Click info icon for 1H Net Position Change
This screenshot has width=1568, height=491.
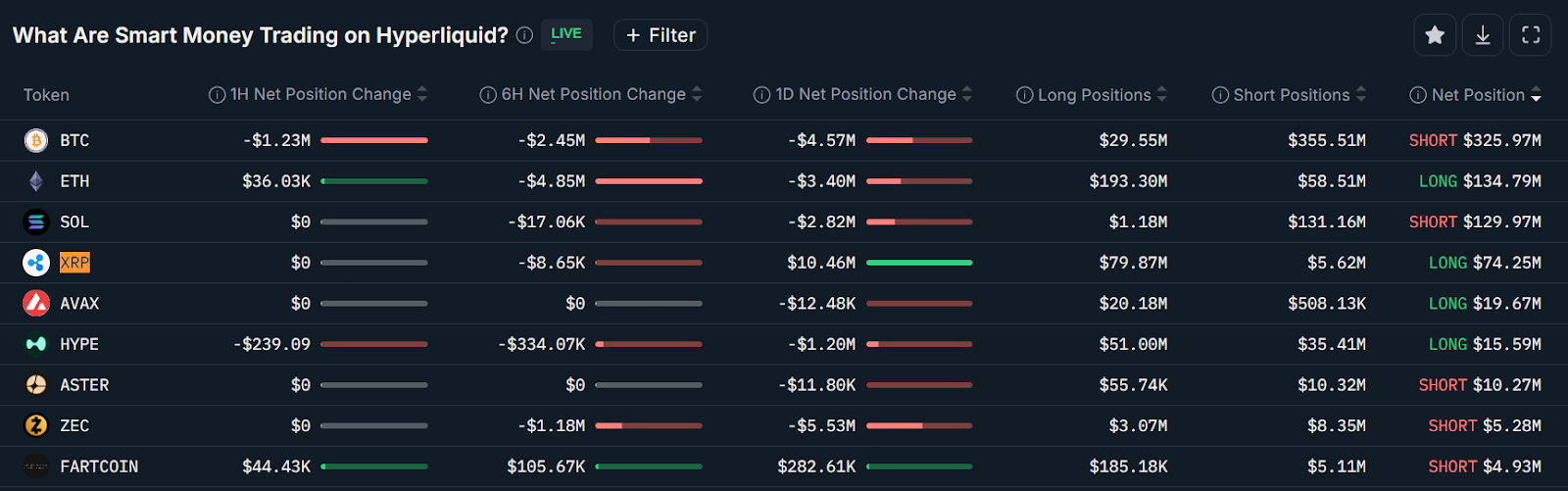217,95
